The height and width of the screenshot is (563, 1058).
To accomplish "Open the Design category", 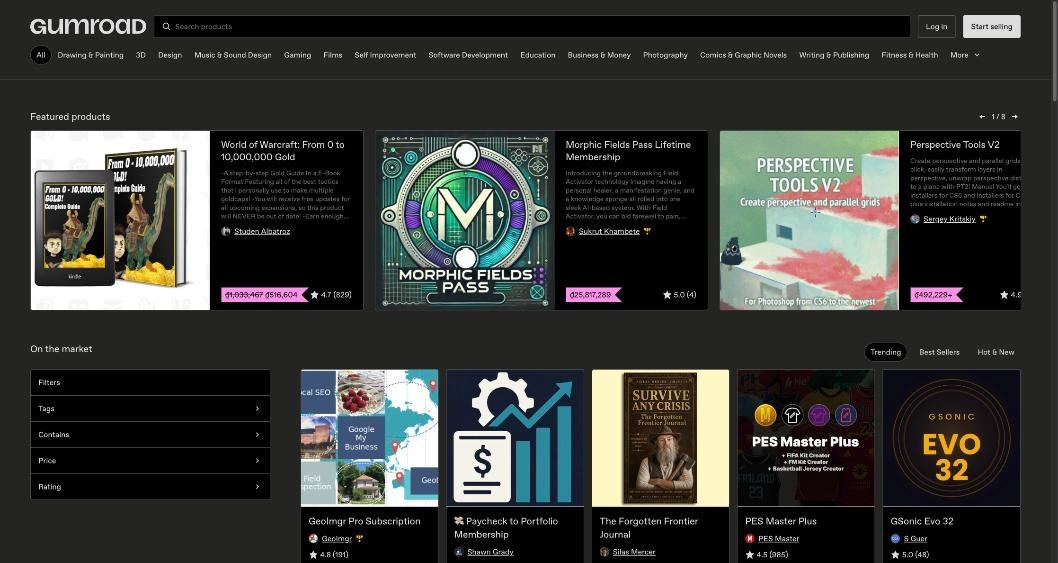I will pyautogui.click(x=170, y=55).
